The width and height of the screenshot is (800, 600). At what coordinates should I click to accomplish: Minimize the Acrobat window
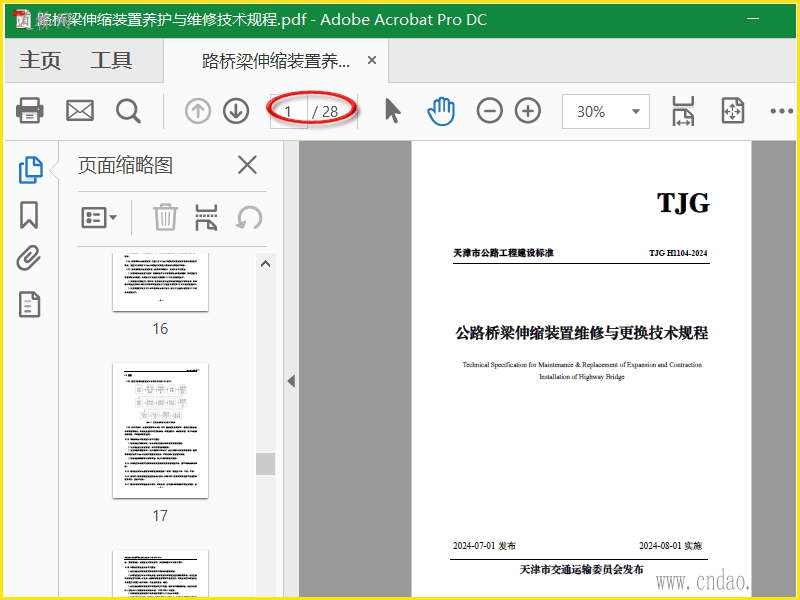753,19
